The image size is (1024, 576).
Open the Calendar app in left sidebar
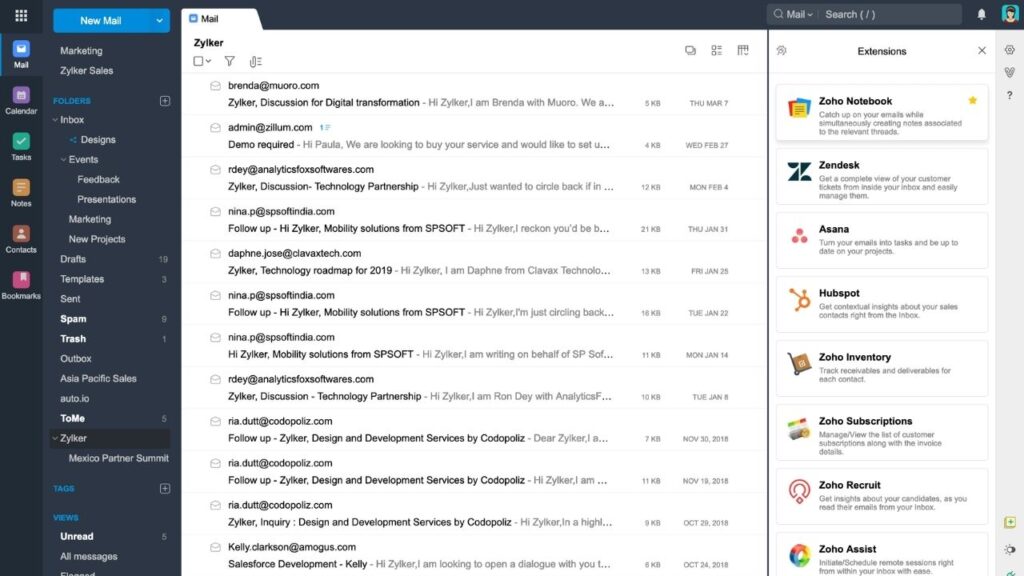(x=21, y=100)
